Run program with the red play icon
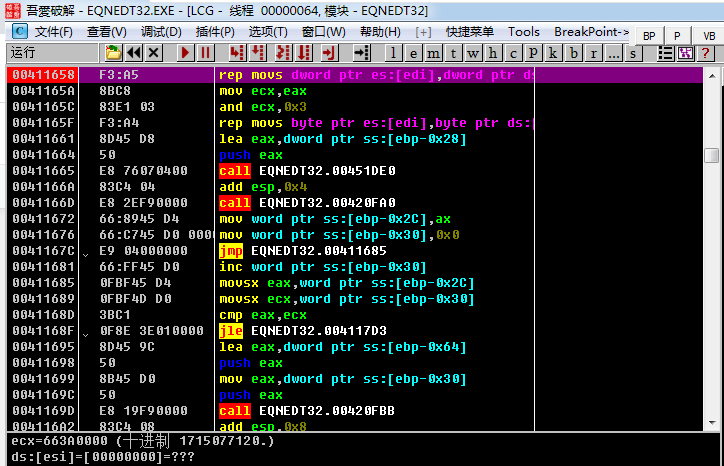The image size is (724, 466). [185, 53]
